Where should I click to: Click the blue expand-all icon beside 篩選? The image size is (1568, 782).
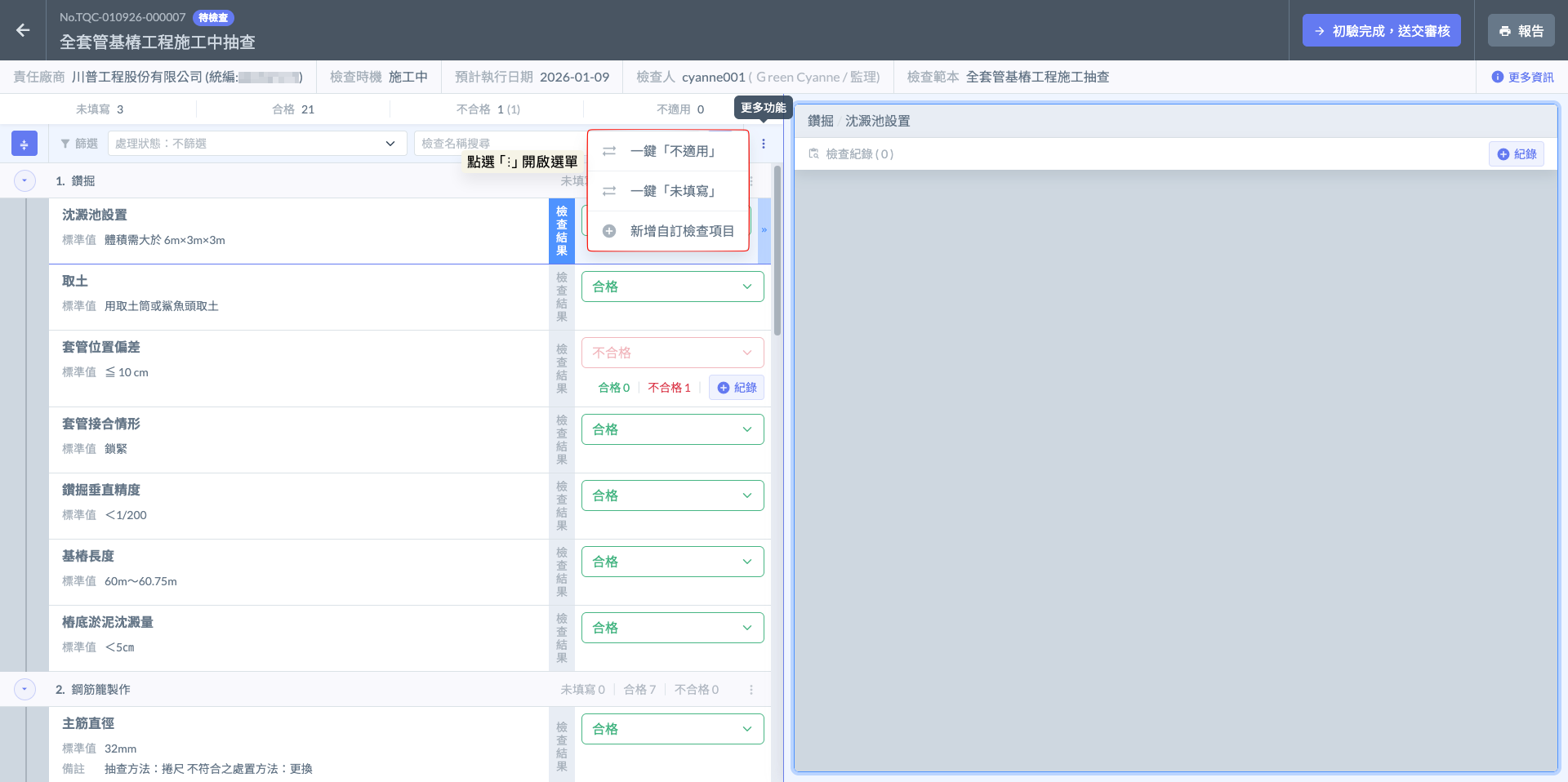tap(24, 144)
